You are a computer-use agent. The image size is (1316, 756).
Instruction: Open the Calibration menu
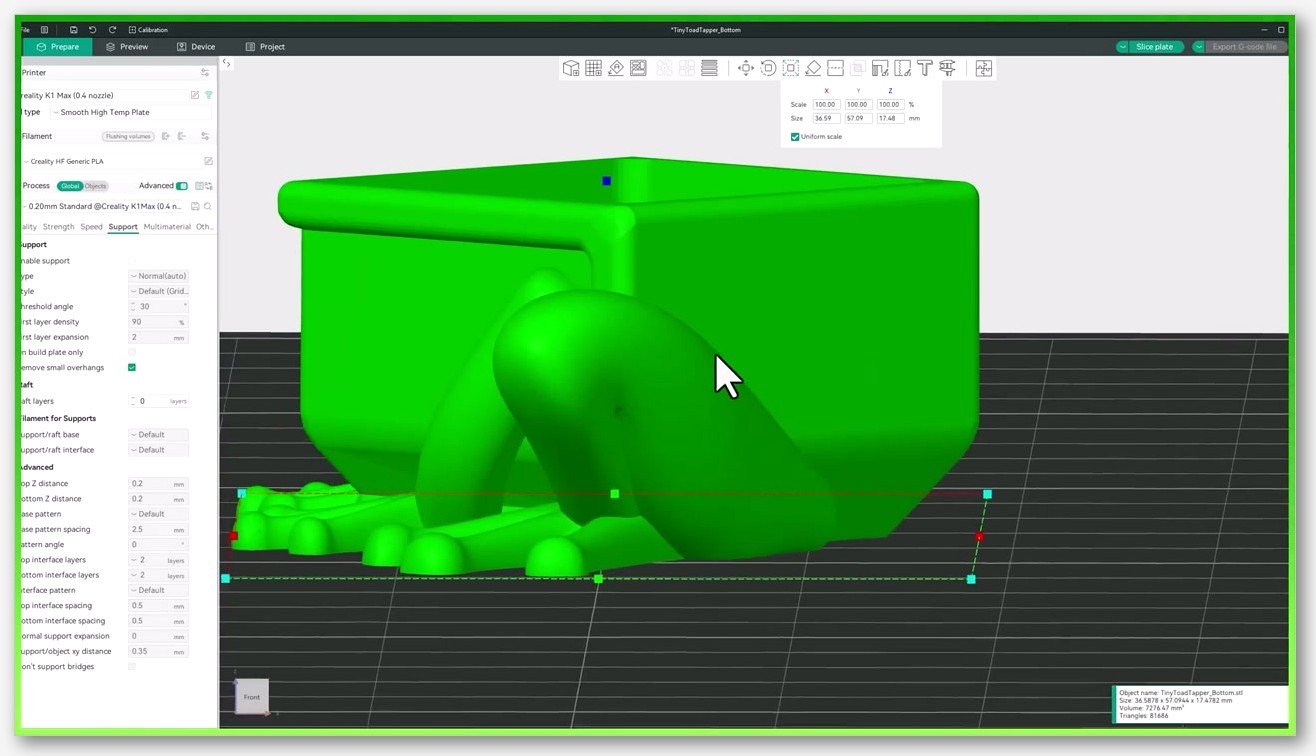pos(148,30)
